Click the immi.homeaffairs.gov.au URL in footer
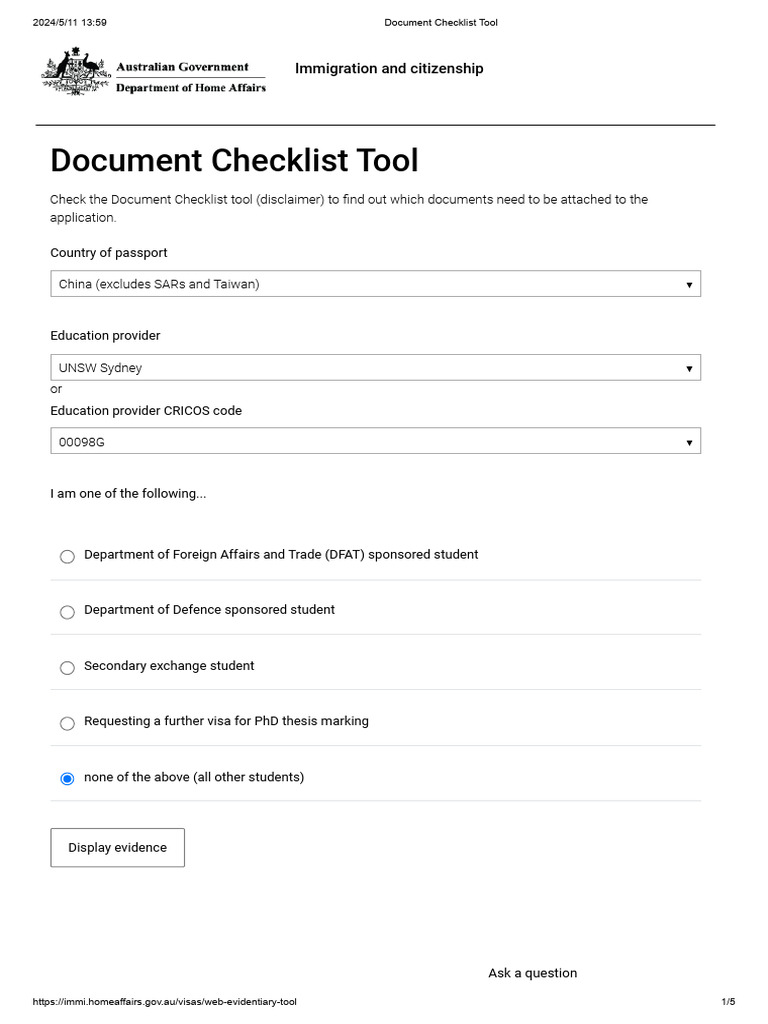This screenshot has width=768, height=1024. tap(165, 1002)
